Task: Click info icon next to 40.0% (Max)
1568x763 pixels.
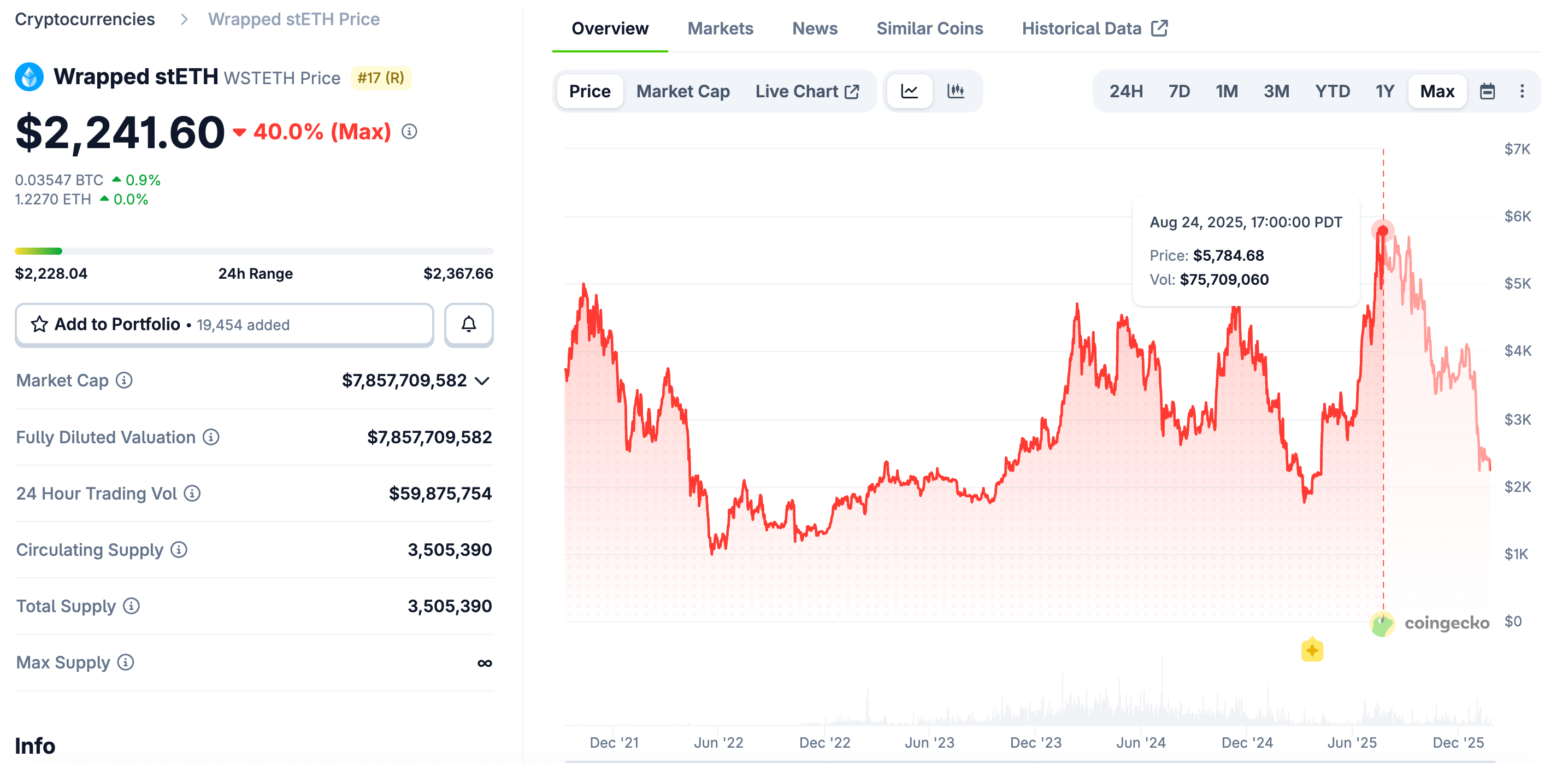Action: [x=410, y=132]
